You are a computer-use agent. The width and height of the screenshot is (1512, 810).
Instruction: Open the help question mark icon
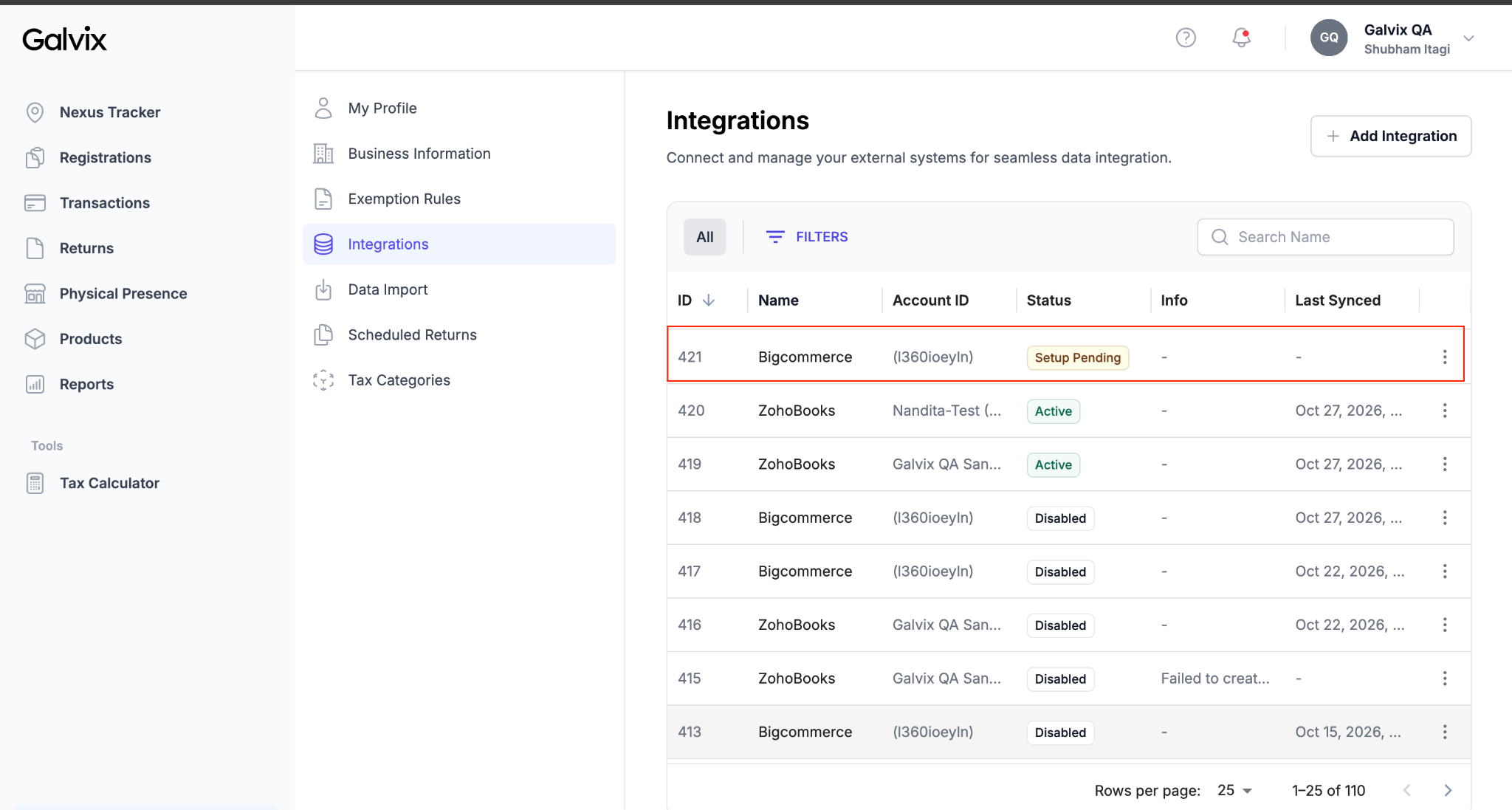coord(1186,38)
